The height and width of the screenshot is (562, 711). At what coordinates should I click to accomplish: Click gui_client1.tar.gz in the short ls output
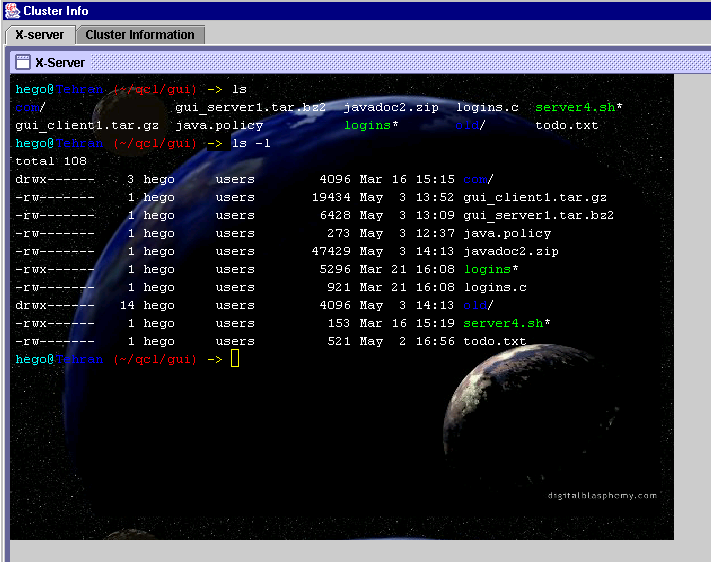(x=87, y=126)
